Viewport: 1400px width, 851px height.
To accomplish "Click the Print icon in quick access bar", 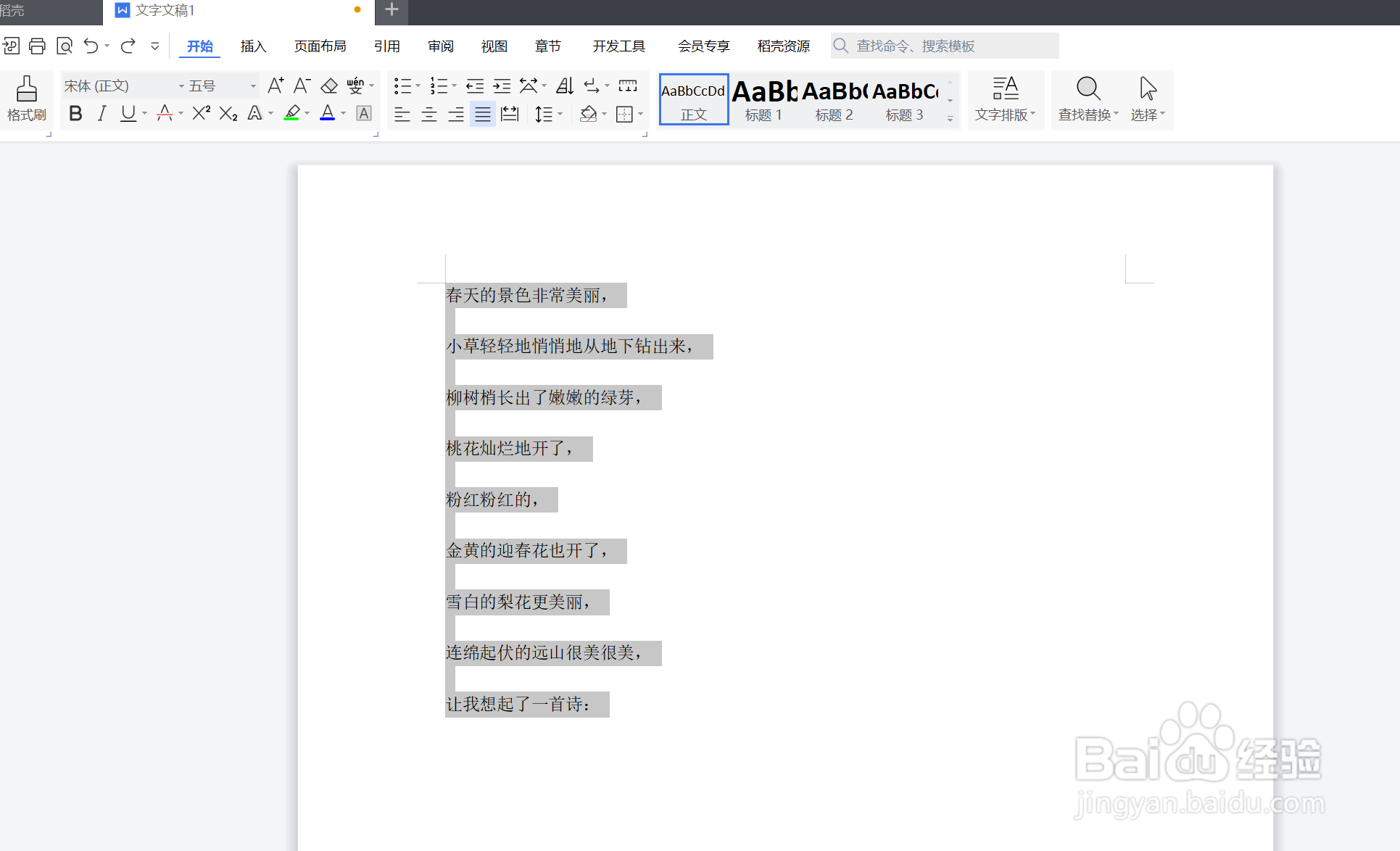I will pyautogui.click(x=37, y=46).
